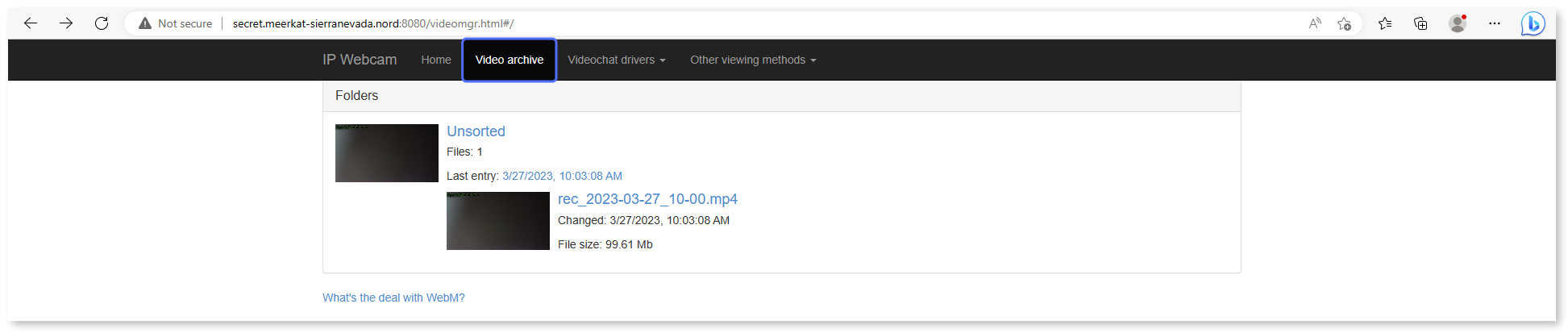Select the Video archive tab
Viewport: 1568px width, 333px height.
pos(509,60)
